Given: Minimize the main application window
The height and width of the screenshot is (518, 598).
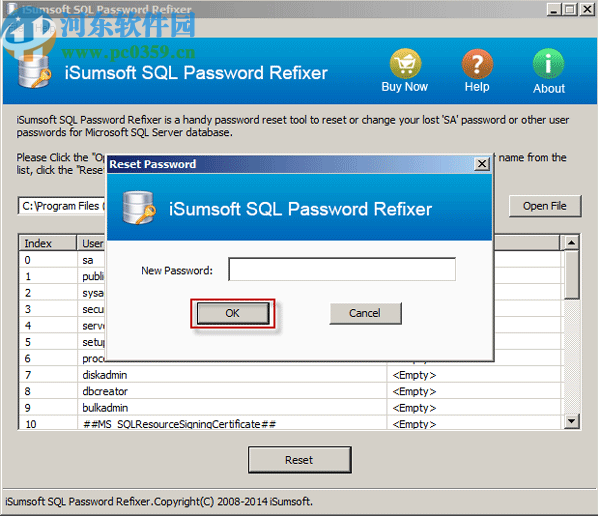Looking at the screenshot, I should click(553, 10).
